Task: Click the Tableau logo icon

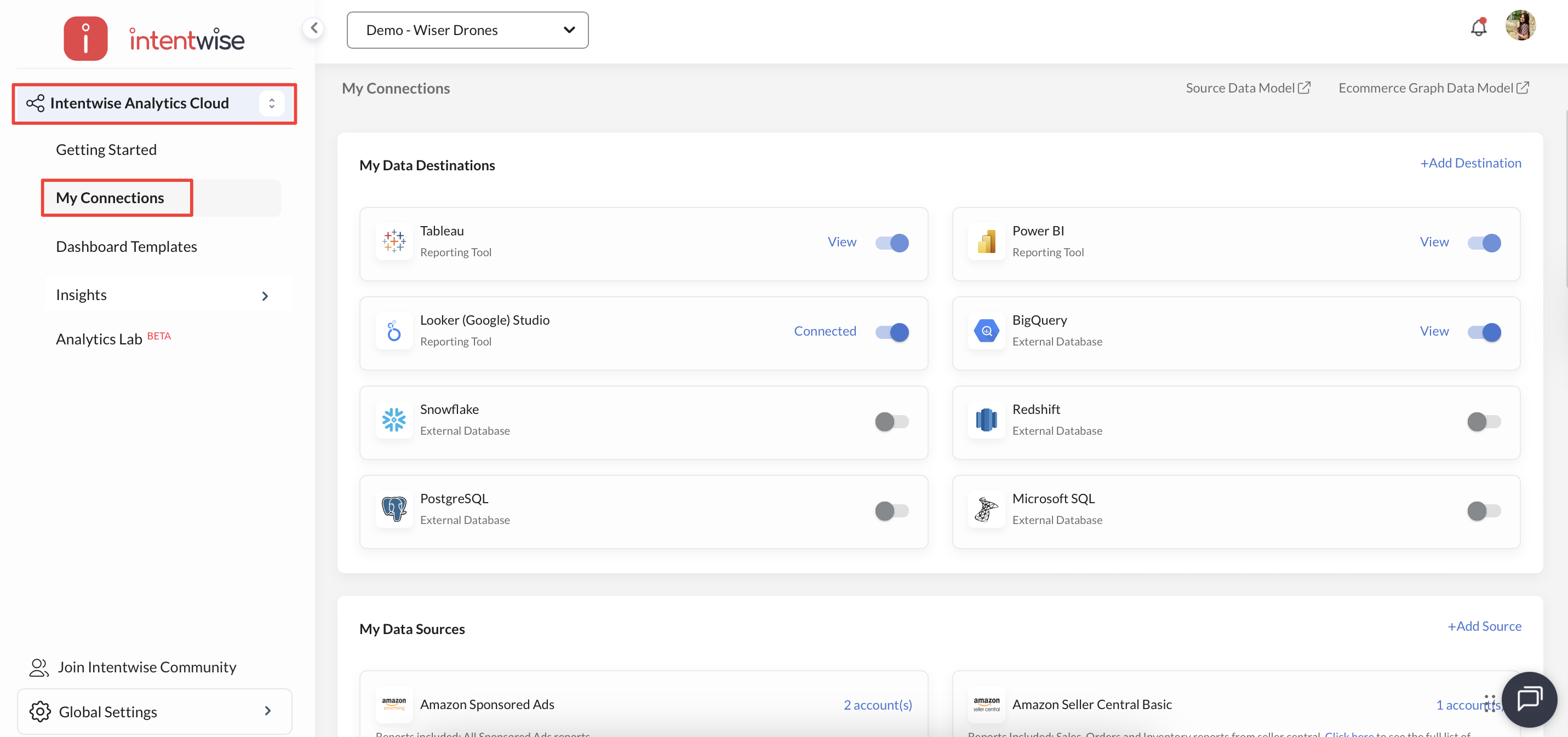Action: click(394, 241)
